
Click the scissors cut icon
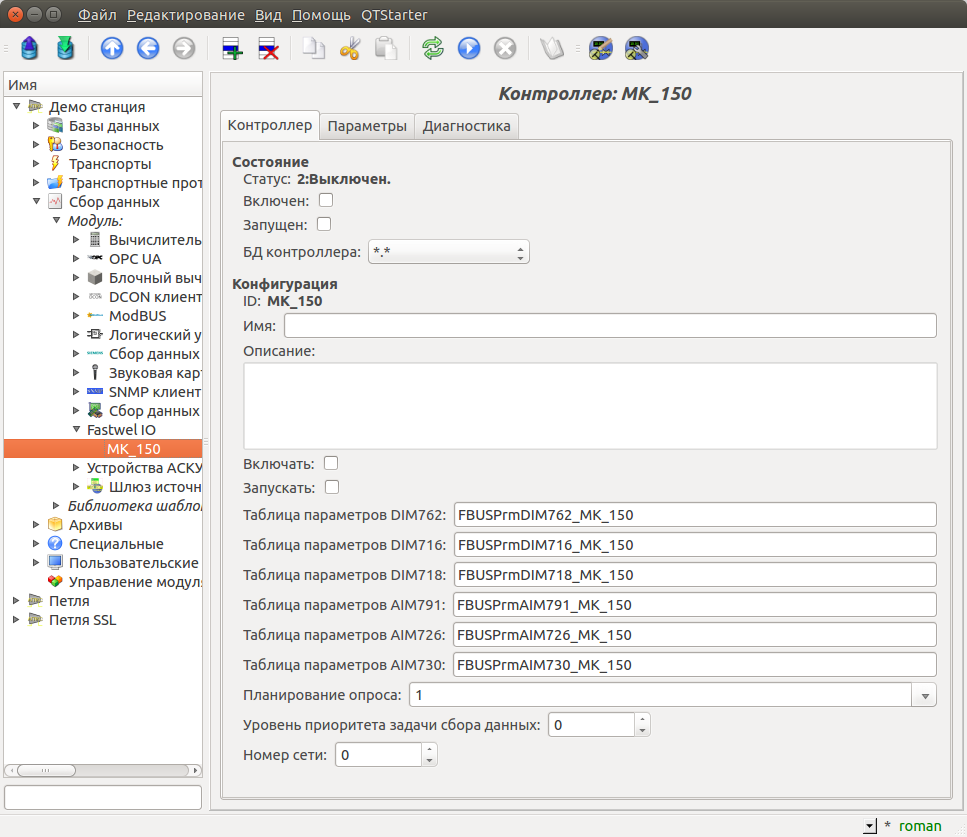click(350, 48)
